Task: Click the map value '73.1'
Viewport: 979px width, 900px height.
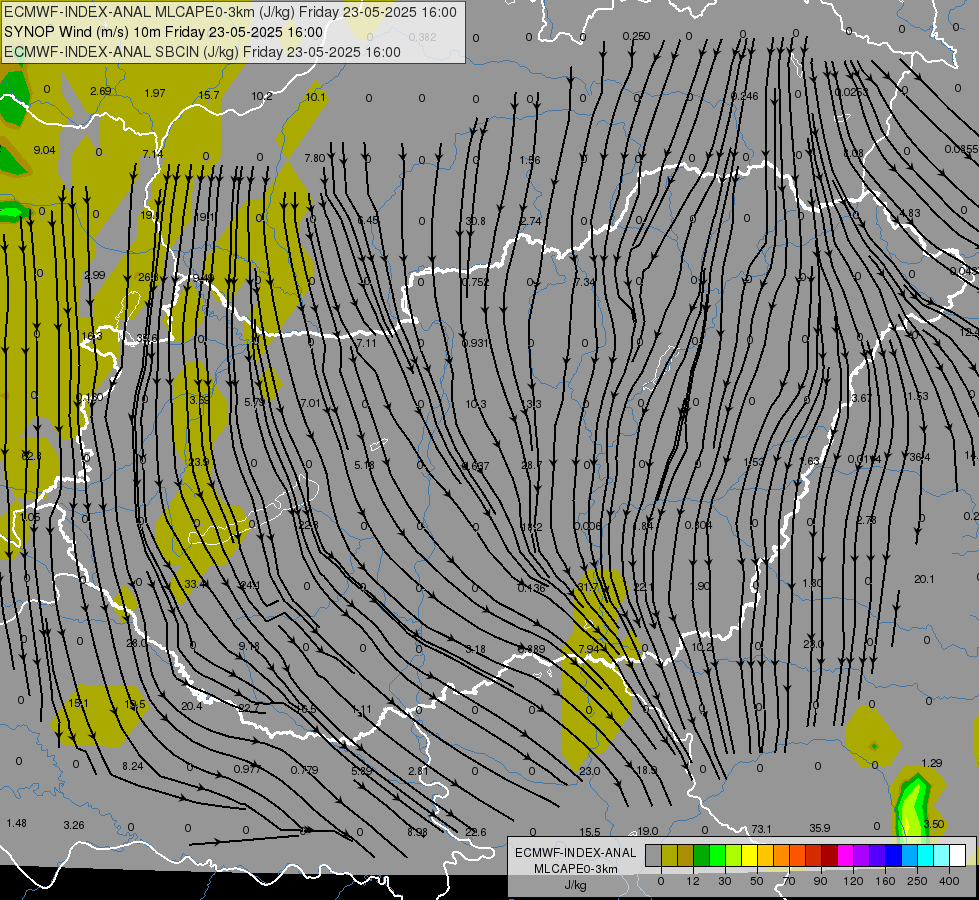Action: click(761, 829)
